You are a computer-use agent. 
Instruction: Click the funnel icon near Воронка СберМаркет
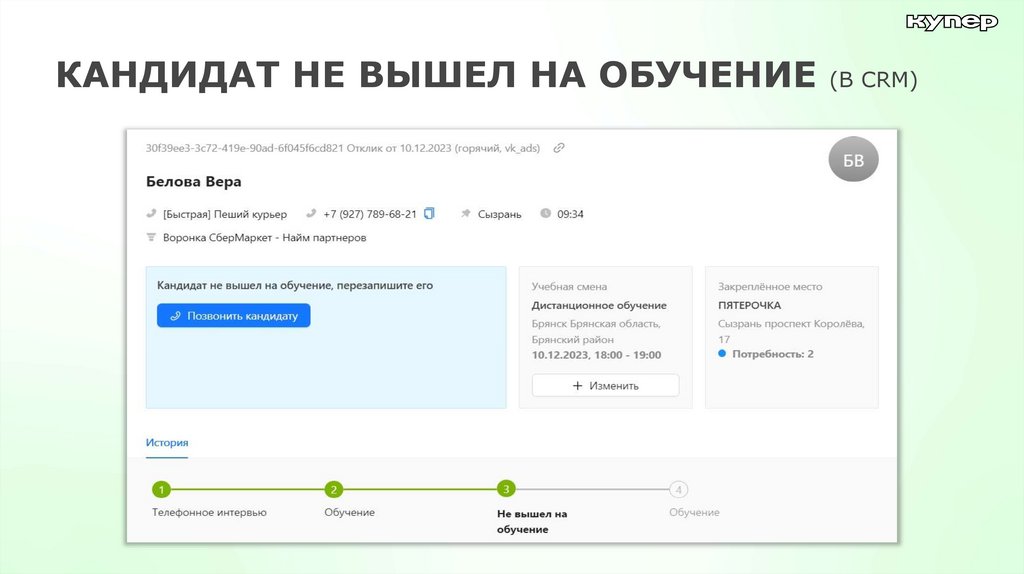click(152, 237)
